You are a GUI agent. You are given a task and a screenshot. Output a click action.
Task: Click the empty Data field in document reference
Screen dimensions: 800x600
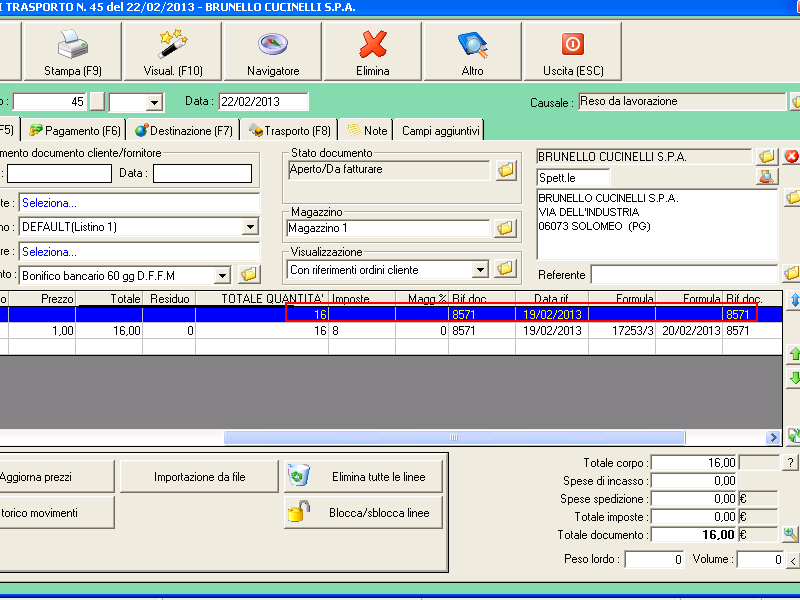(x=202, y=173)
